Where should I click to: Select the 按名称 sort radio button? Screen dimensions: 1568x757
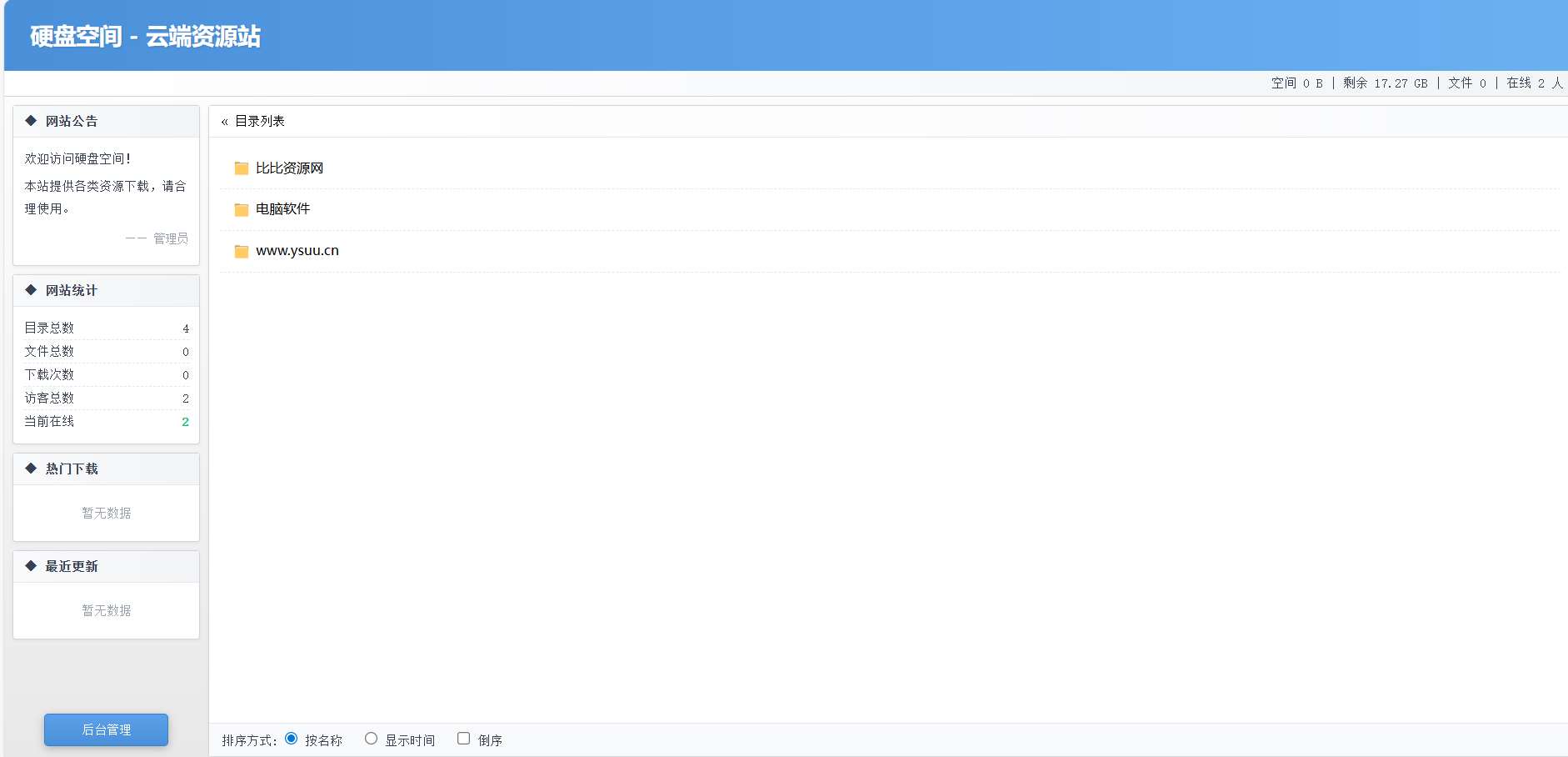tap(292, 739)
